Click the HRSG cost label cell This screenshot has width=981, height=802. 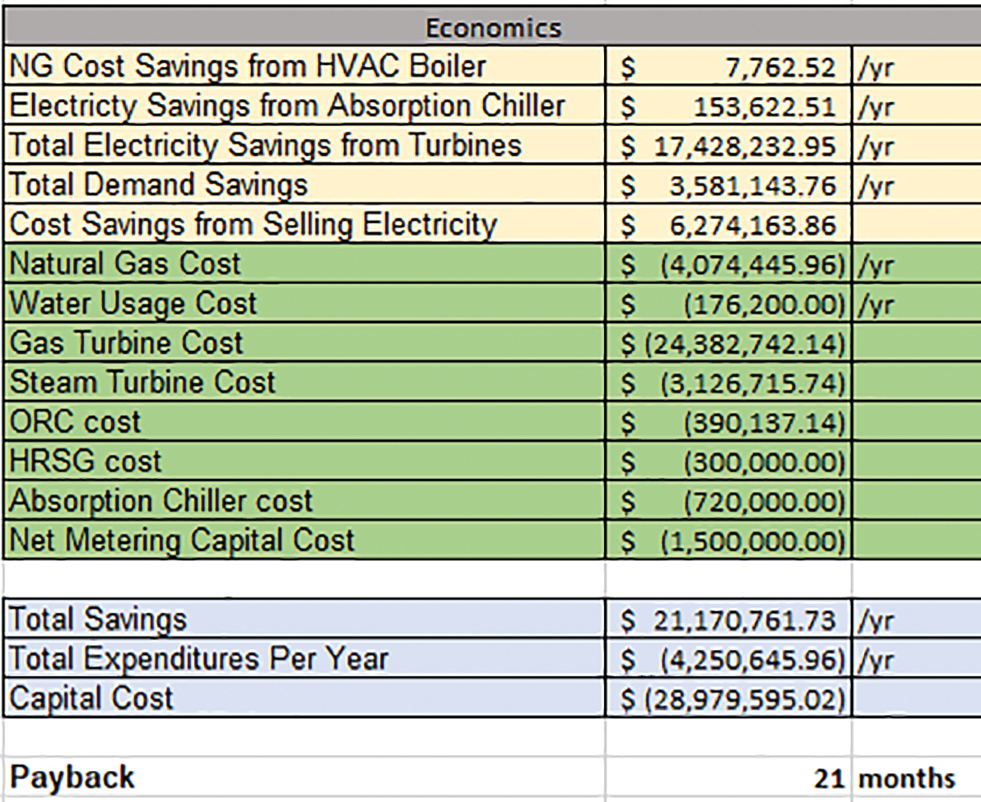pos(85,461)
